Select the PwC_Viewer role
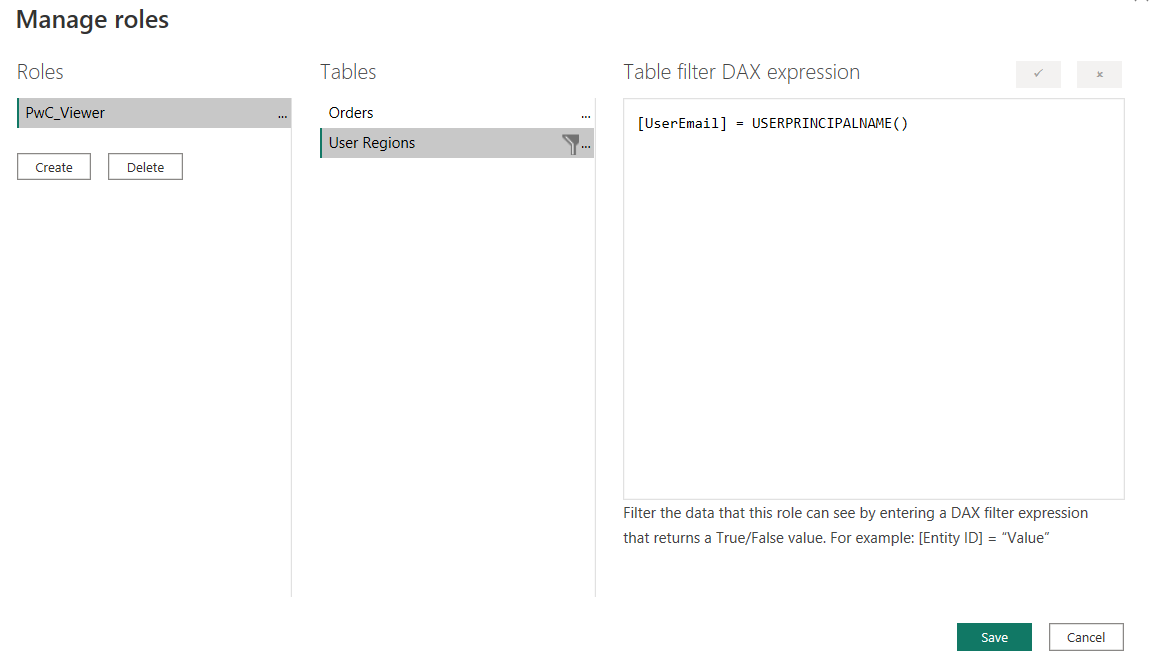 coord(66,113)
